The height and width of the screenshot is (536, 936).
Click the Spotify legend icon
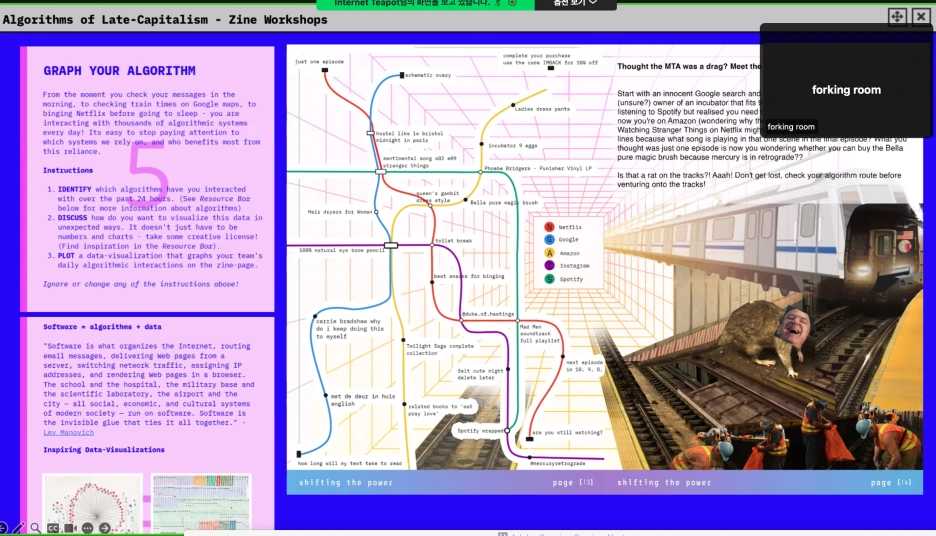coord(549,279)
